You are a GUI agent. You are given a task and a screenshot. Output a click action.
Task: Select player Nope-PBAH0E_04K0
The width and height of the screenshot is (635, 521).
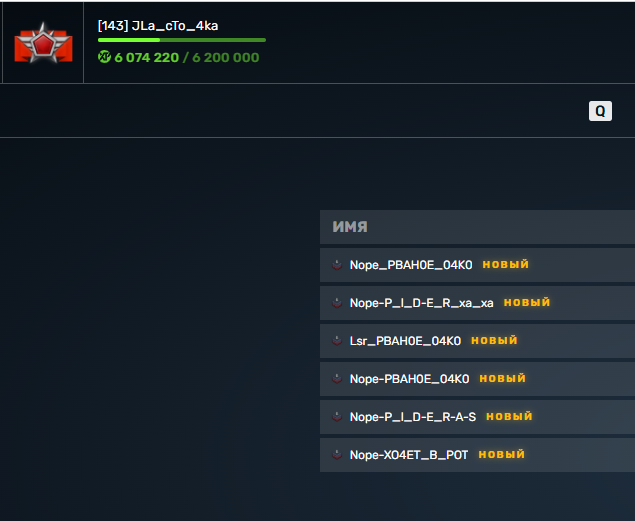point(409,379)
